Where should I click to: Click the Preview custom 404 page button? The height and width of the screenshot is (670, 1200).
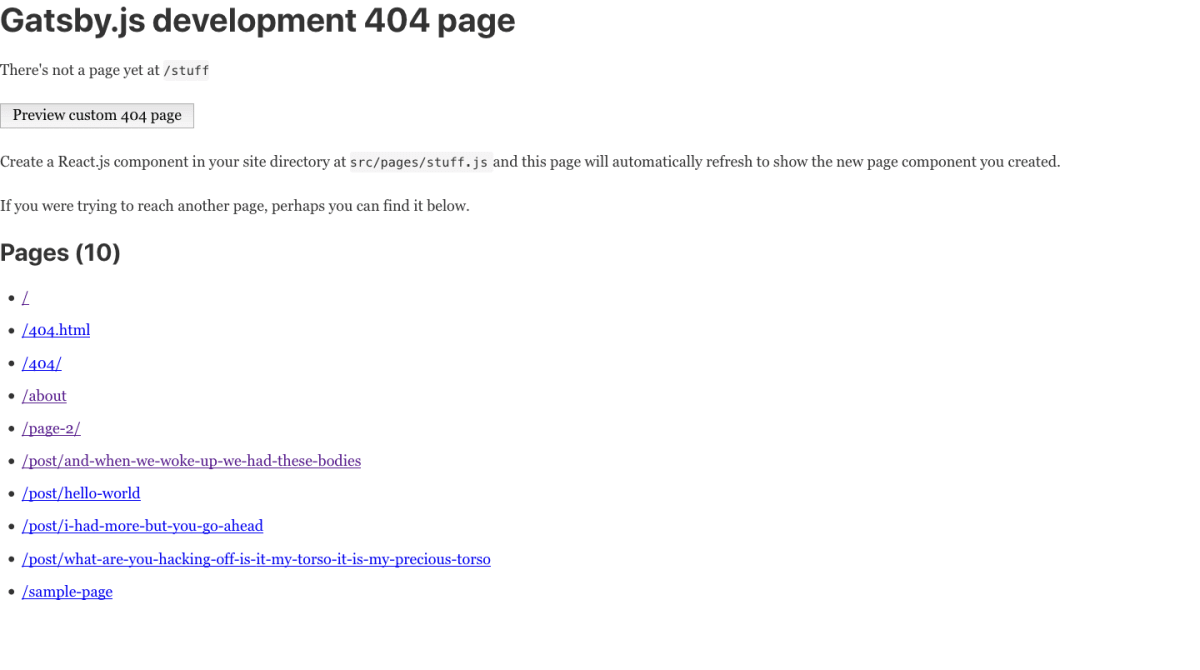coord(97,116)
